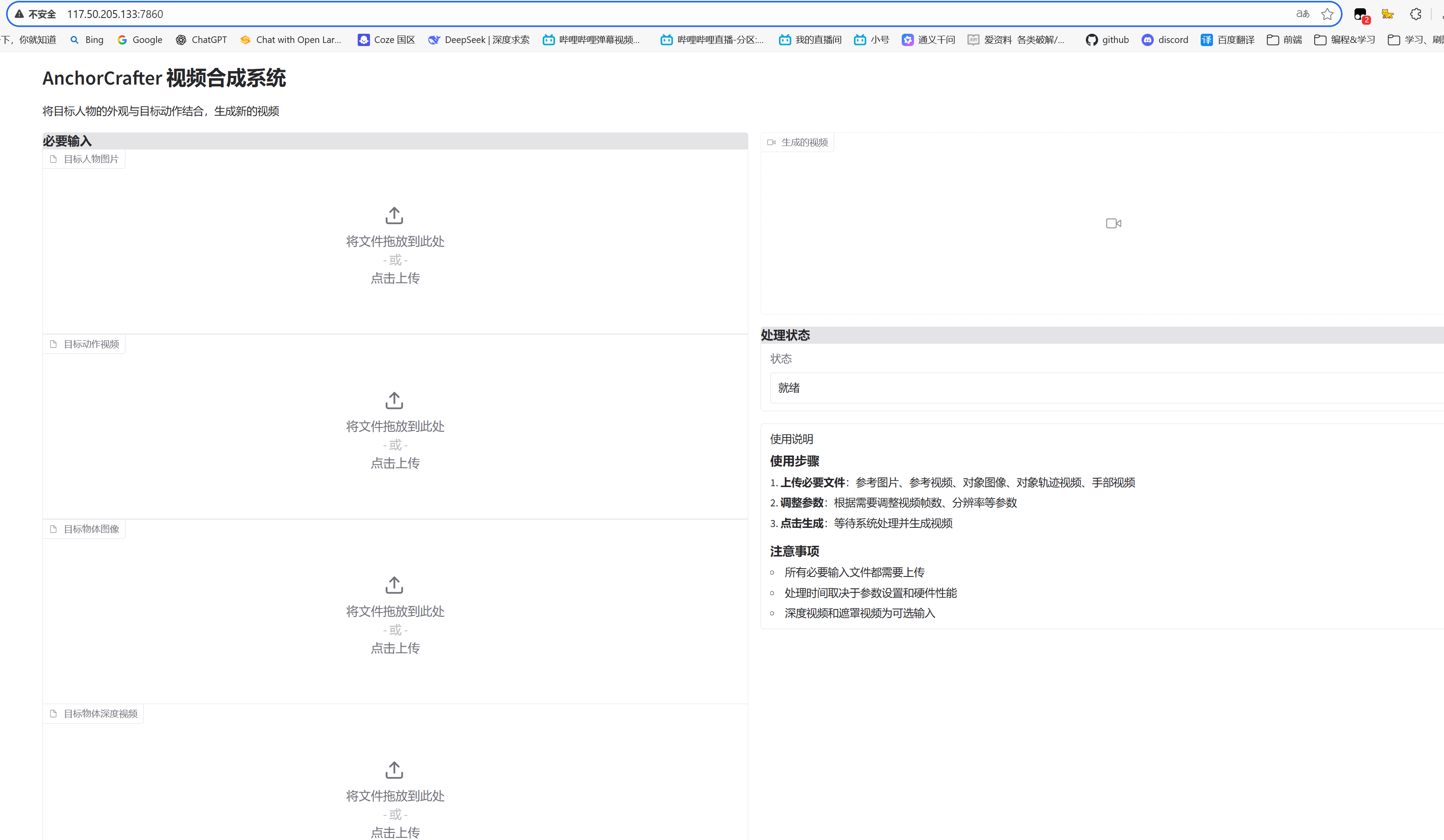Click 处理时间取决于参数设置和硬件性能 note
This screenshot has height=840, width=1444.
pyautogui.click(x=871, y=593)
